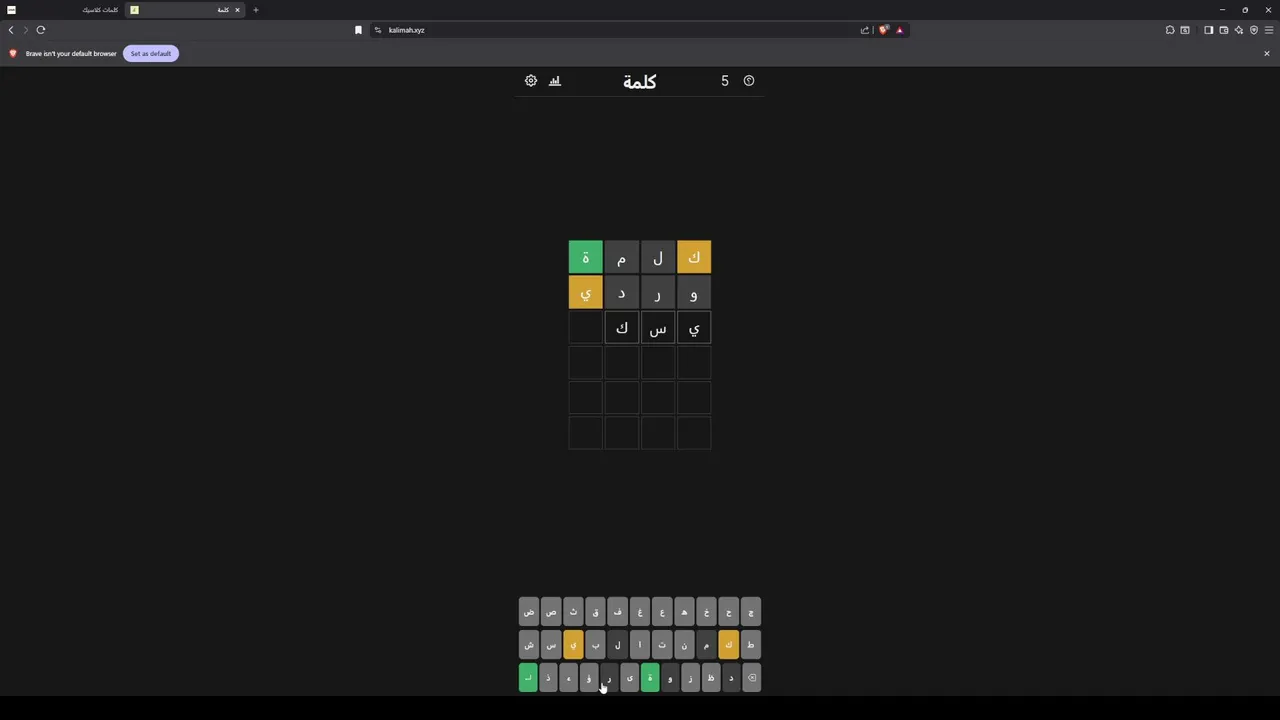Open the game settings gear
Image resolution: width=1280 pixels, height=720 pixels.
[531, 81]
